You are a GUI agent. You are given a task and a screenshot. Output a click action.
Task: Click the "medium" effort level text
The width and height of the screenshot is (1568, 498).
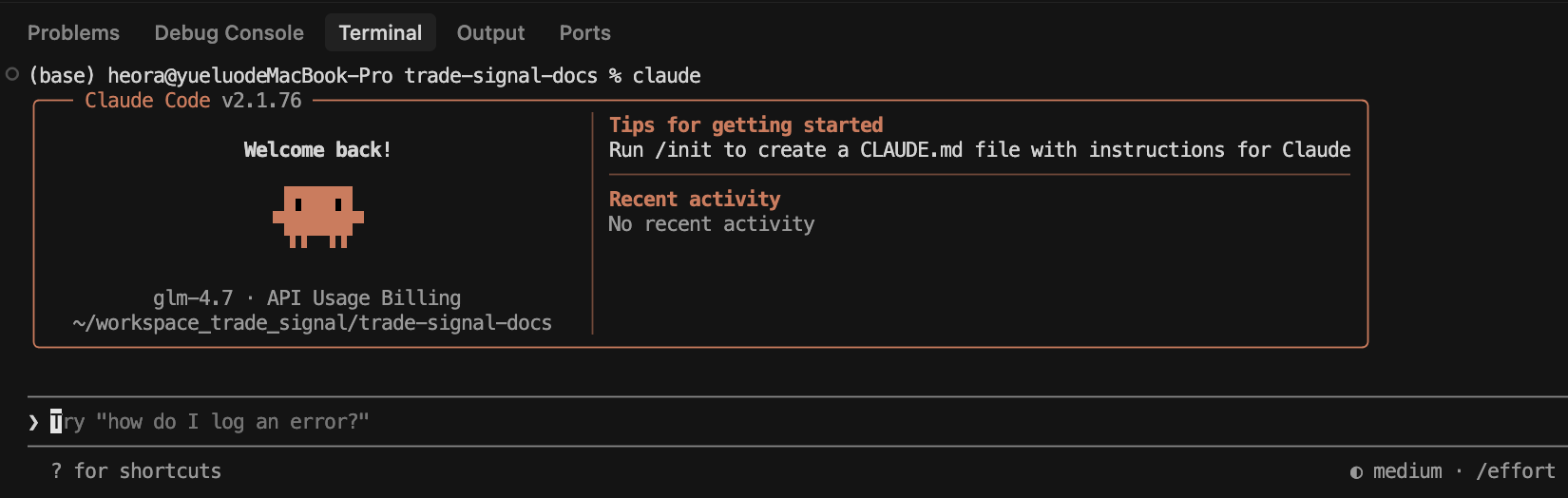click(1406, 471)
